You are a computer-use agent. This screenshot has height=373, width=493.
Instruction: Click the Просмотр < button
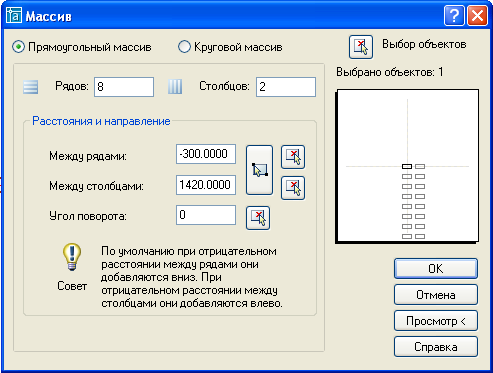[436, 321]
